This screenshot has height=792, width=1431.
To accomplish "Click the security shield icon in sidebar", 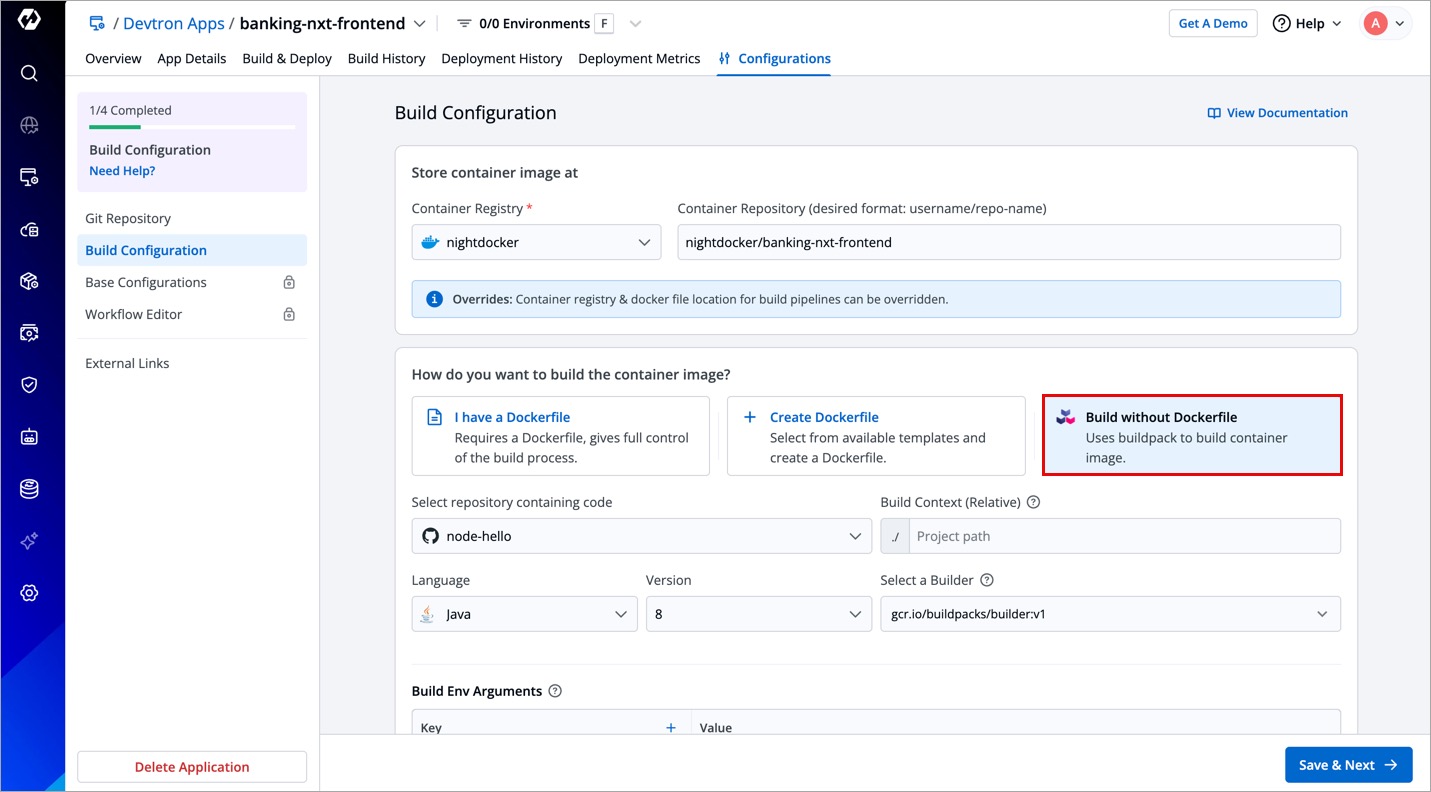I will (29, 385).
